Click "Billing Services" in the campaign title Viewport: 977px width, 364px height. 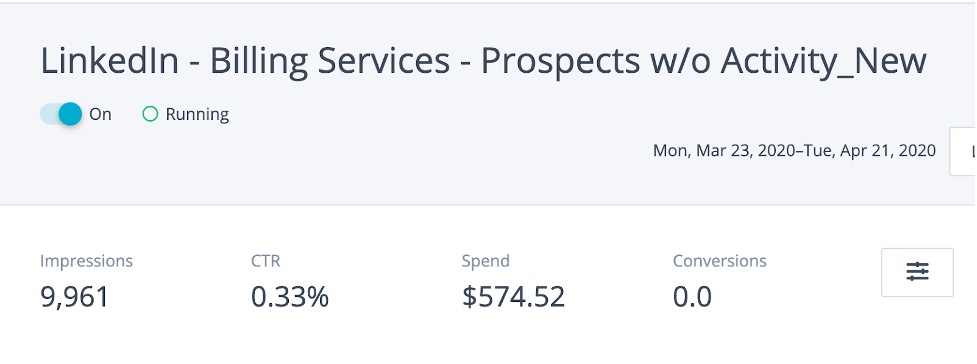329,62
